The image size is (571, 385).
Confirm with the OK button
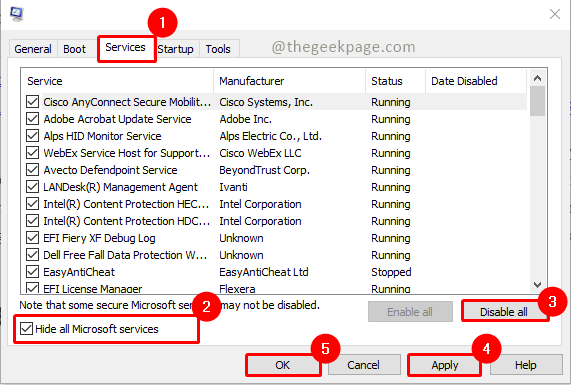tap(283, 365)
